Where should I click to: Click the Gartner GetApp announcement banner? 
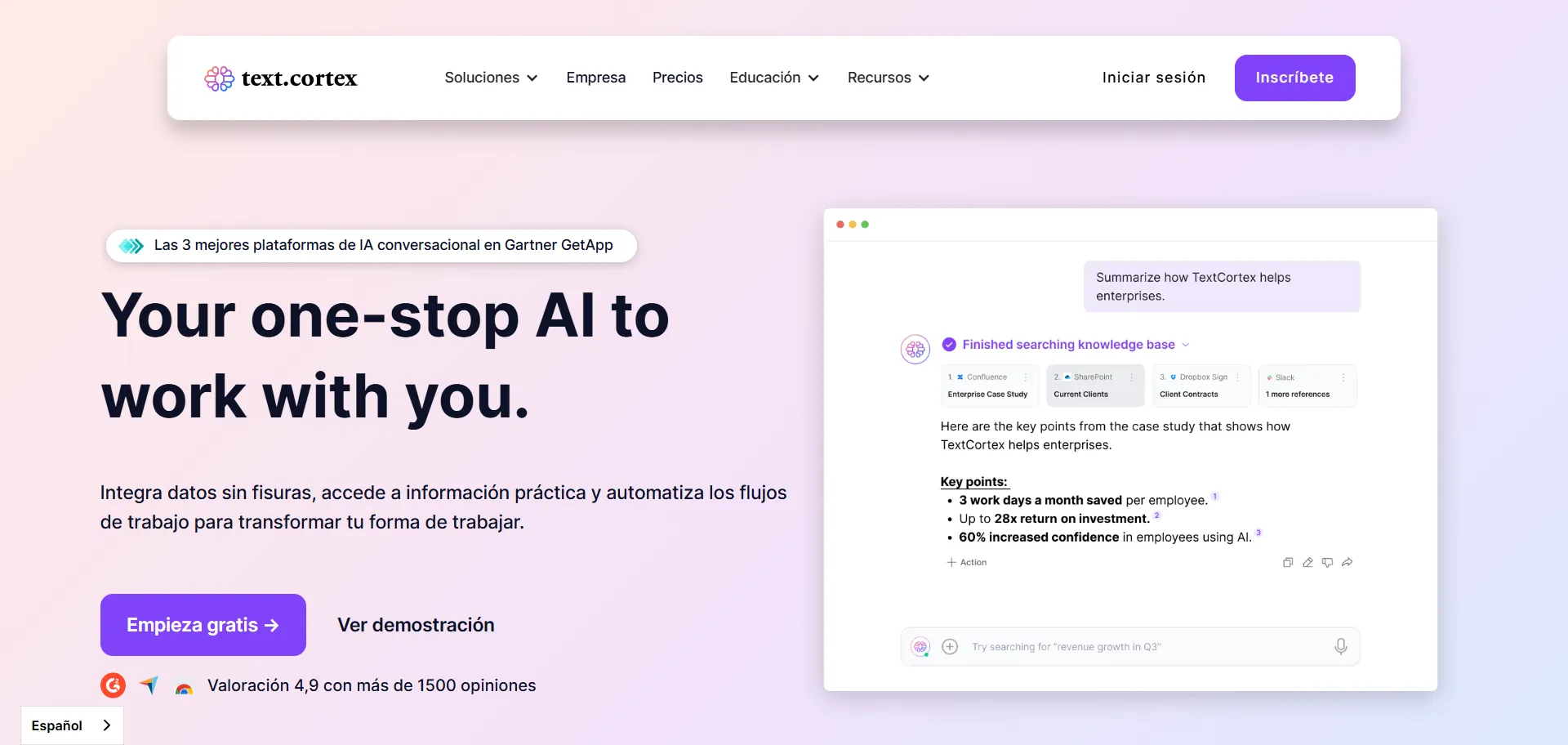point(372,246)
